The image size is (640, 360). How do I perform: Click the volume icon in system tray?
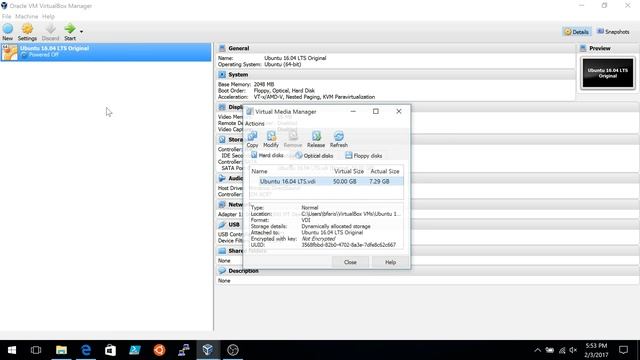click(x=573, y=350)
